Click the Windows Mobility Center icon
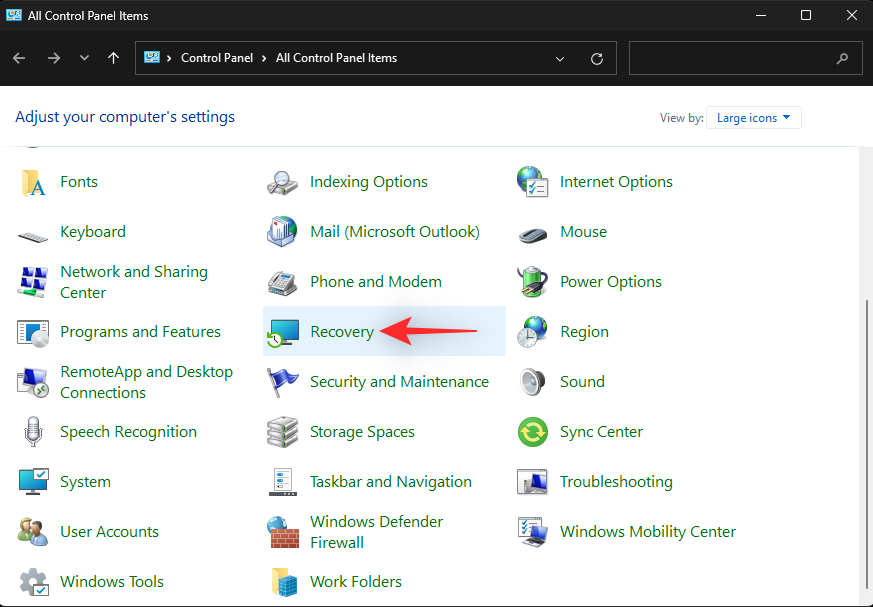 click(x=533, y=532)
